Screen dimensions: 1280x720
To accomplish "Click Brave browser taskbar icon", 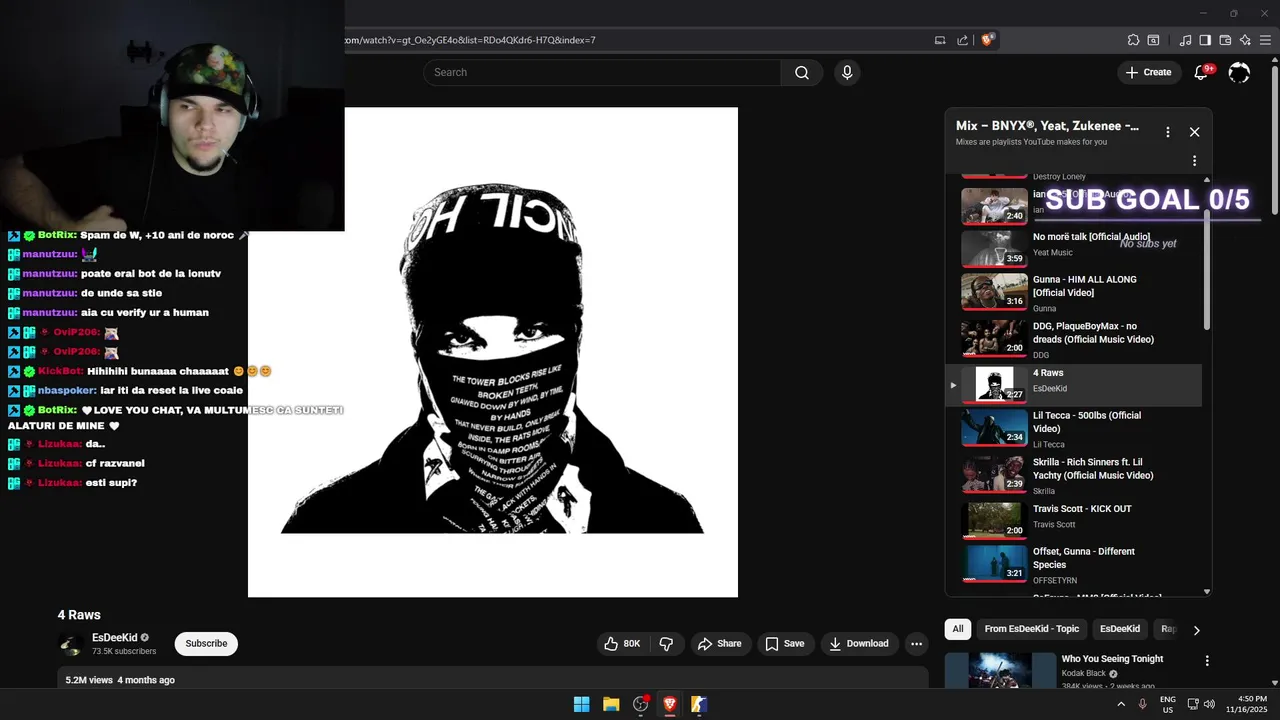I will click(x=670, y=704).
